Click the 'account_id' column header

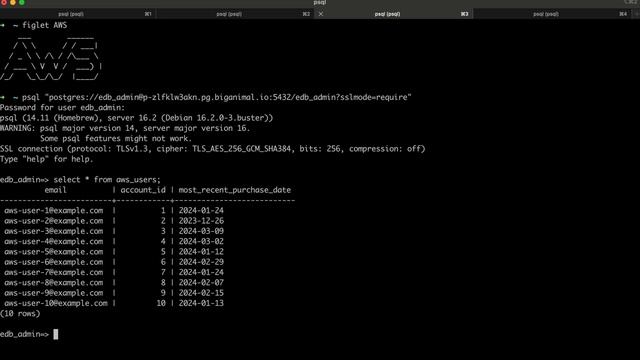[143, 190]
